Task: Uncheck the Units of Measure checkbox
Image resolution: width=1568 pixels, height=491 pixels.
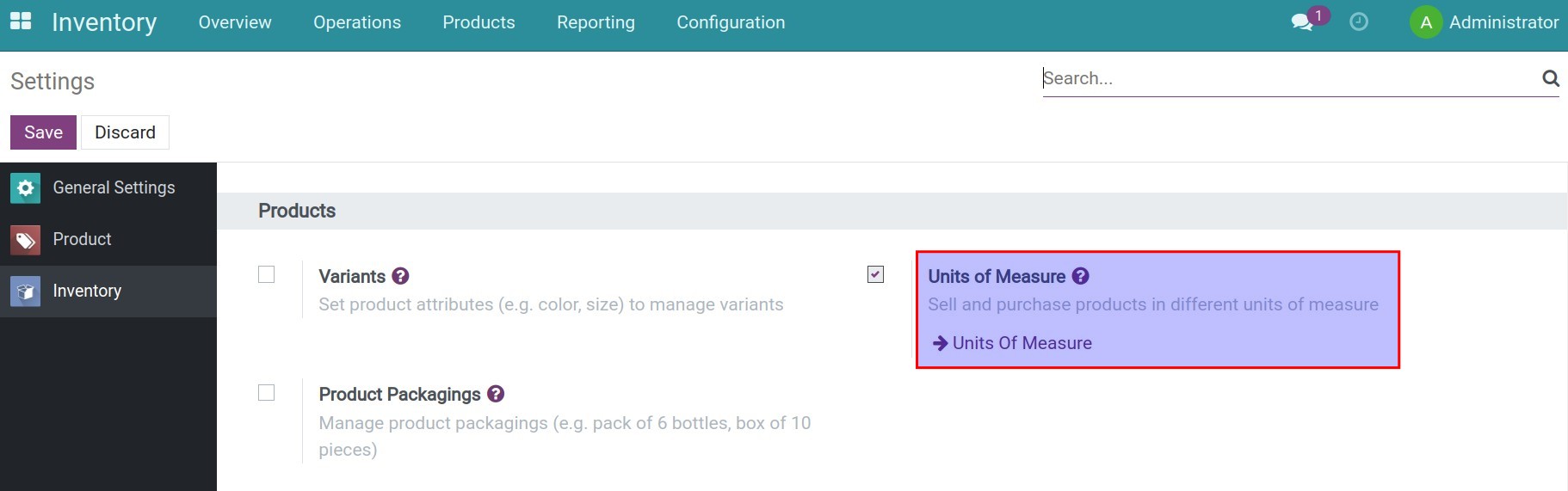Action: click(875, 274)
